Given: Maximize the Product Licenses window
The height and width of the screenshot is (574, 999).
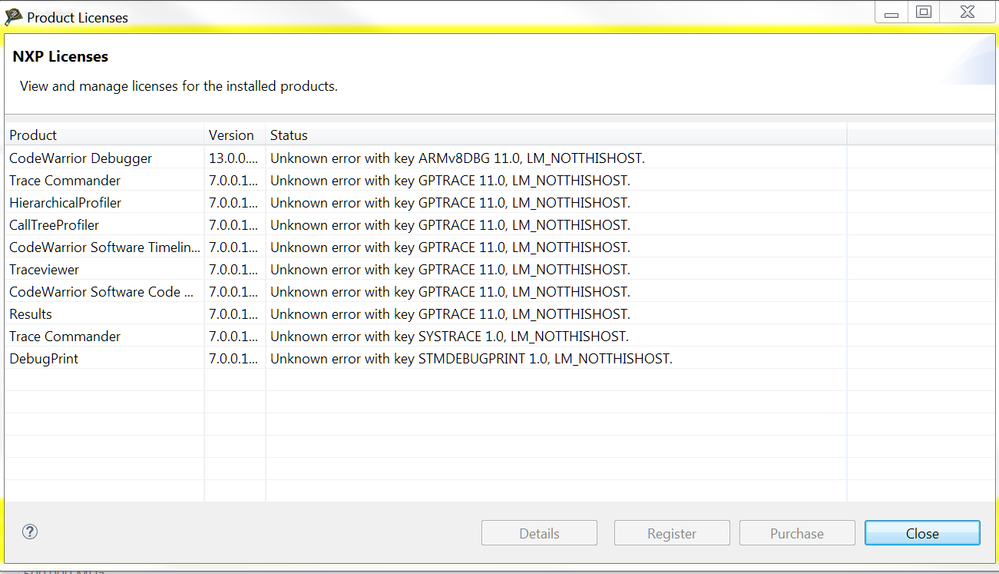Looking at the screenshot, I should 924,12.
